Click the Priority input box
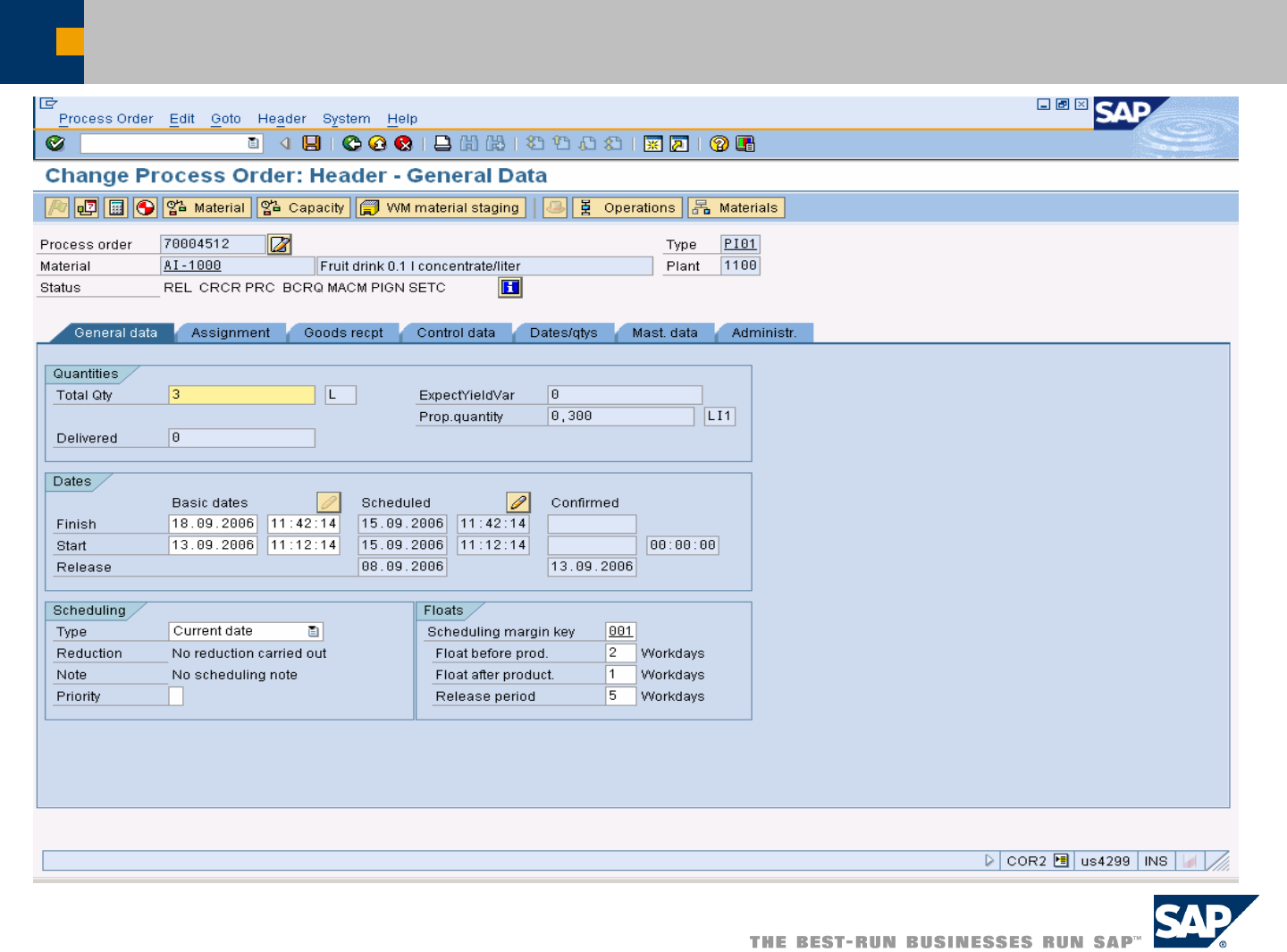 coord(176,695)
